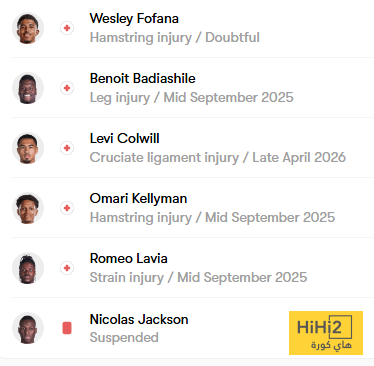Click the HiHi2 yellow logo badge
Viewport: 374px width, 366px height.
(326, 333)
